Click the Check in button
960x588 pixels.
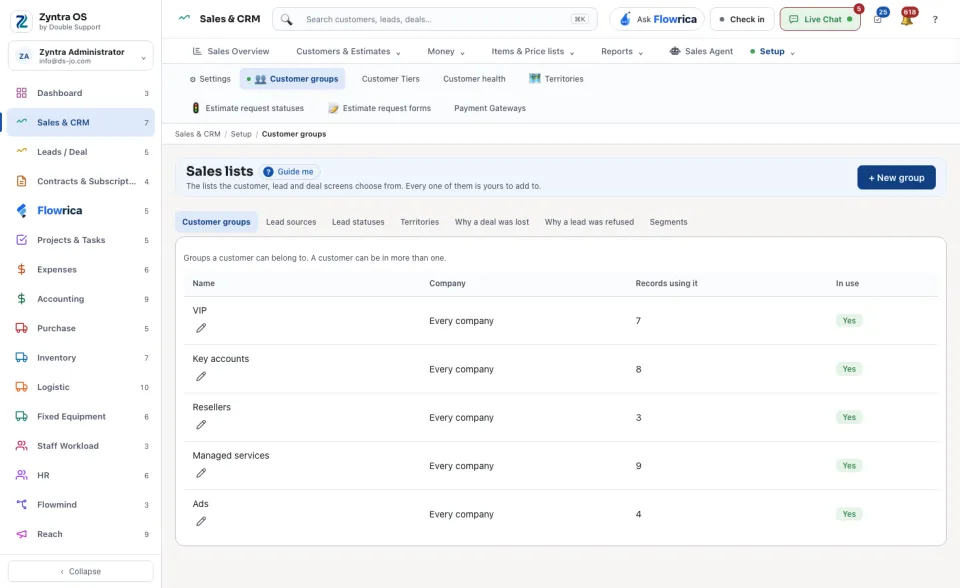[x=742, y=20]
